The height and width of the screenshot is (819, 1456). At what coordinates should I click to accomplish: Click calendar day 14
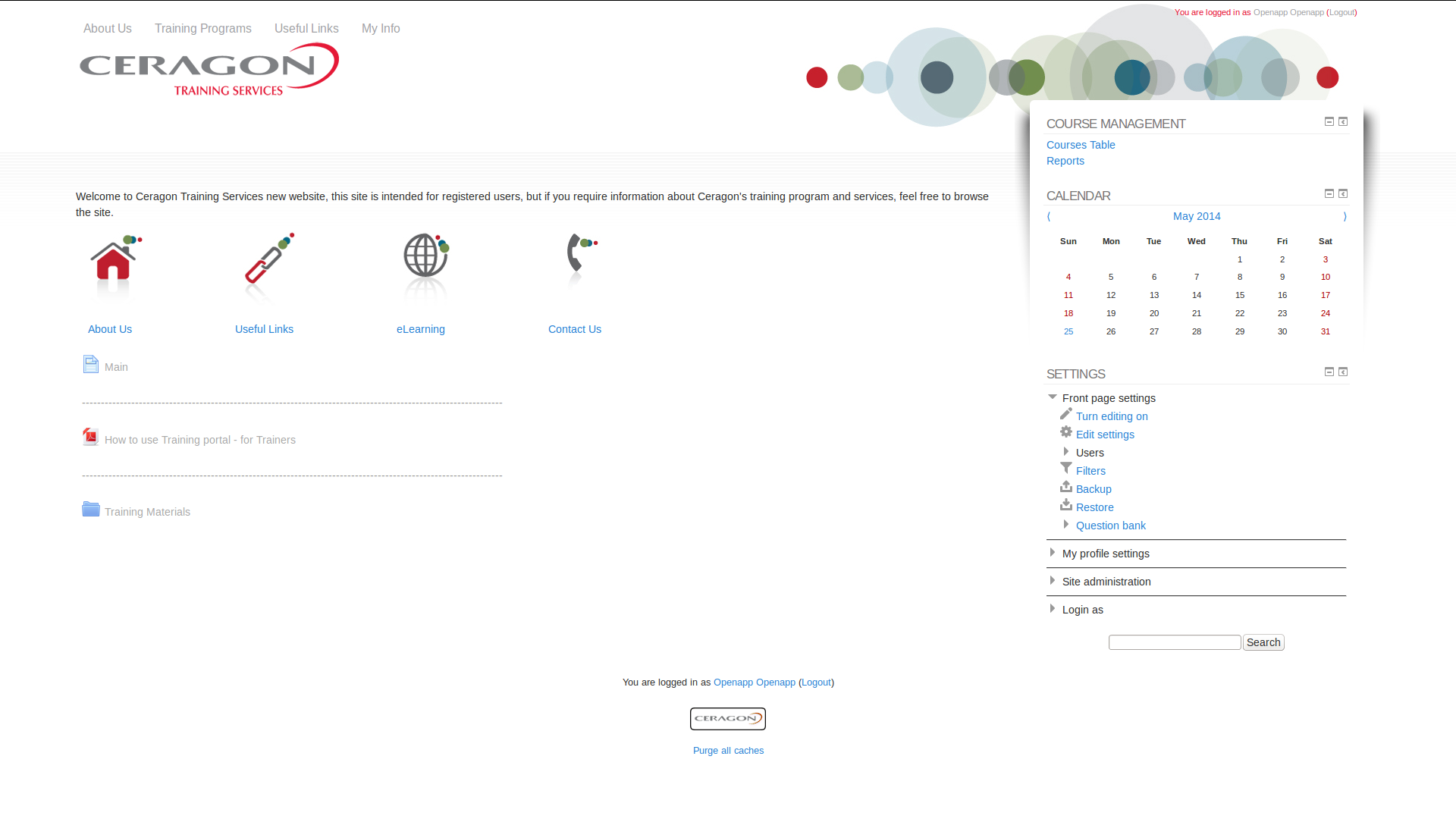click(x=1197, y=295)
